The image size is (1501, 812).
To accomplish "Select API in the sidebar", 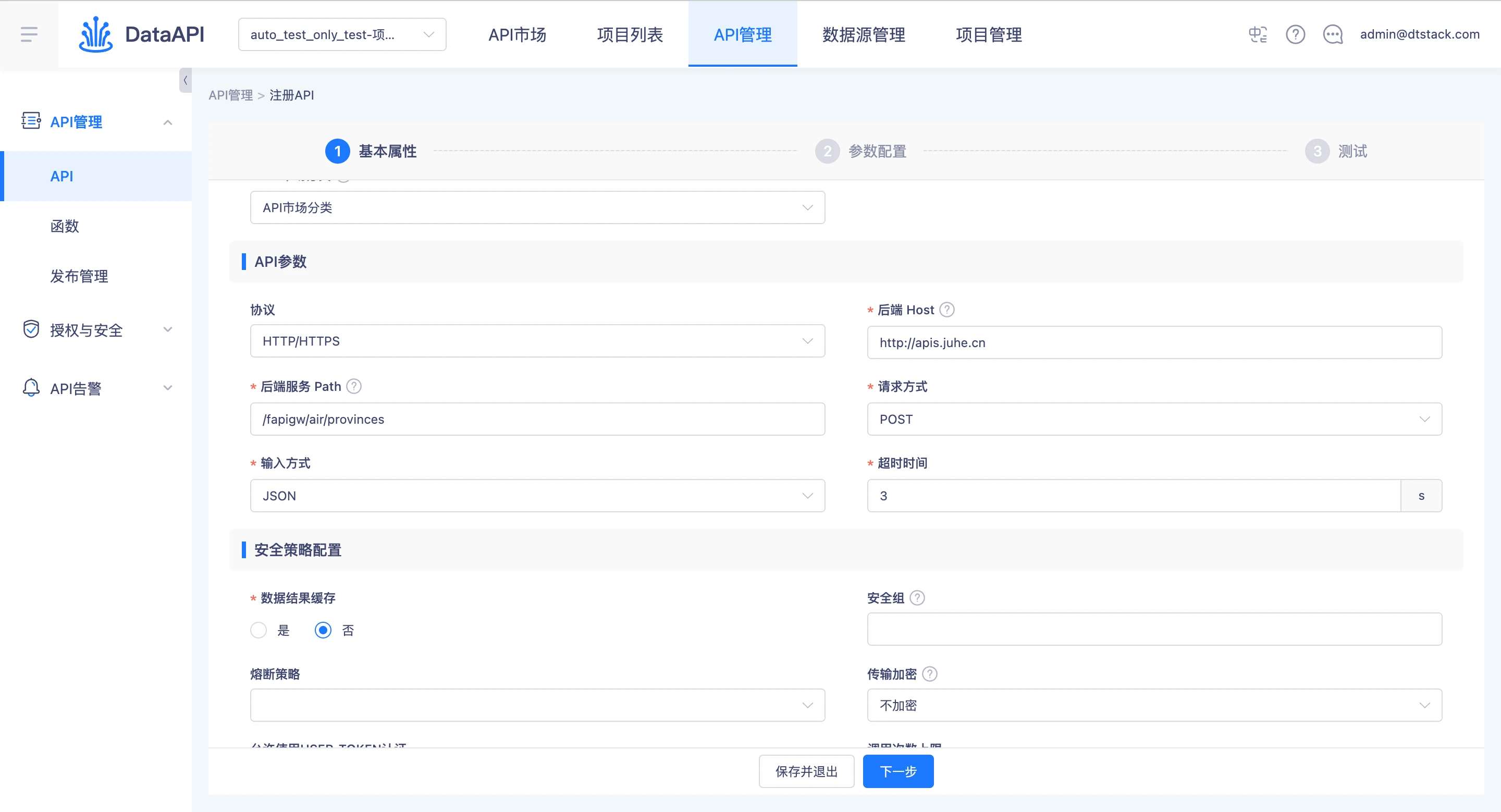I will (x=96, y=176).
